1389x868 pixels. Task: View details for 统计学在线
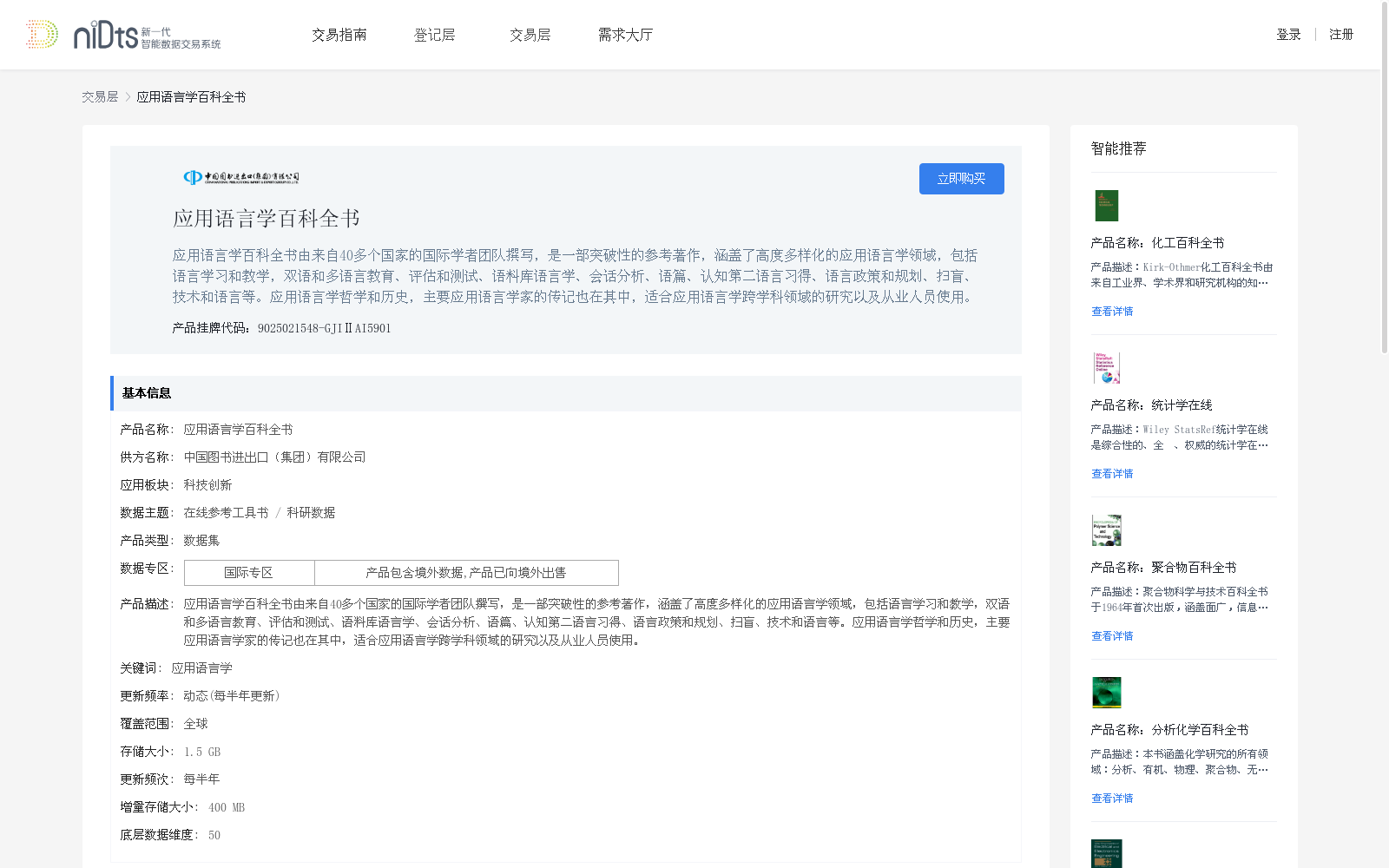tap(1112, 474)
